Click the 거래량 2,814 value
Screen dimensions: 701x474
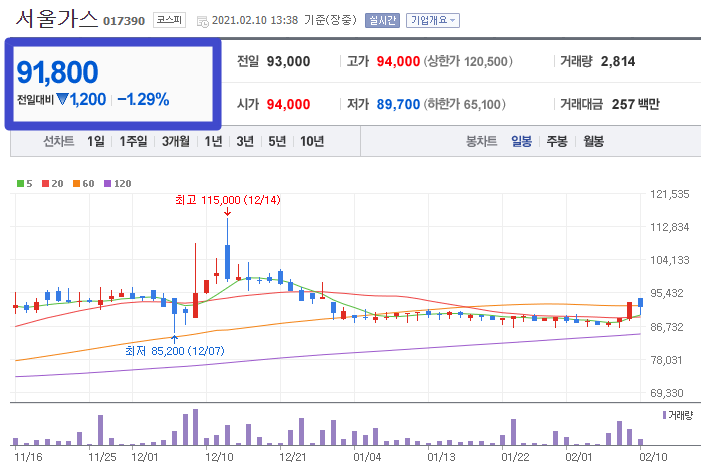point(618,61)
